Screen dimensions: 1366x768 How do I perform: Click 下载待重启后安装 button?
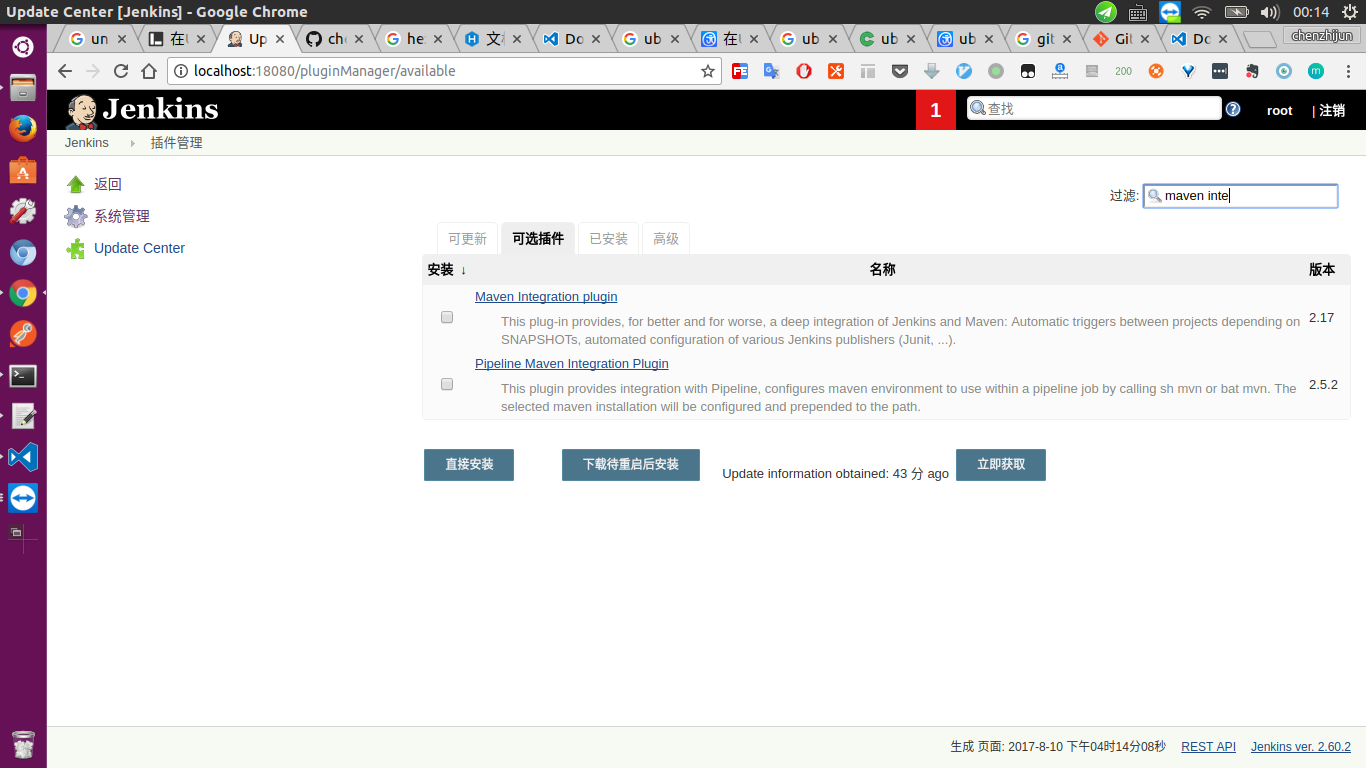coord(630,465)
